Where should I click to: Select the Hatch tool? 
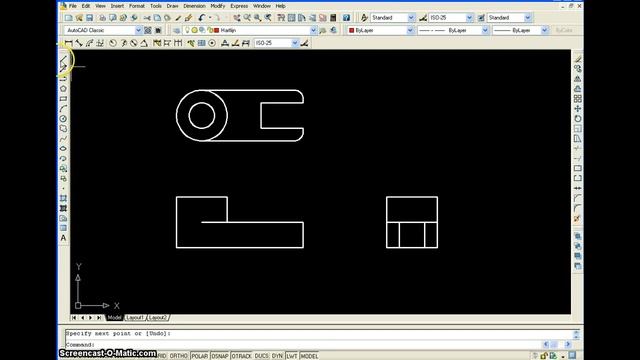(63, 198)
